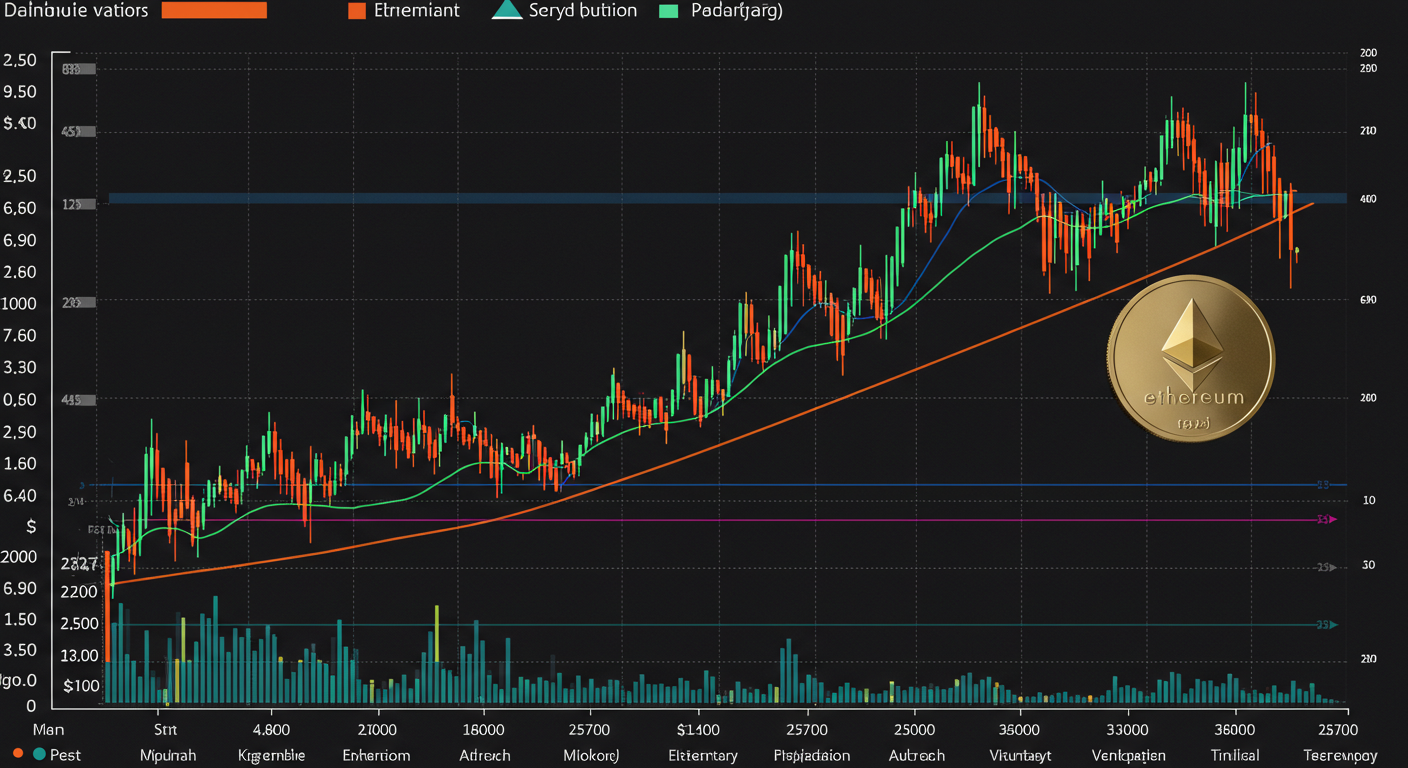The height and width of the screenshot is (768, 1408).
Task: Click the 0,50 left axis value
Action: [x=20, y=399]
